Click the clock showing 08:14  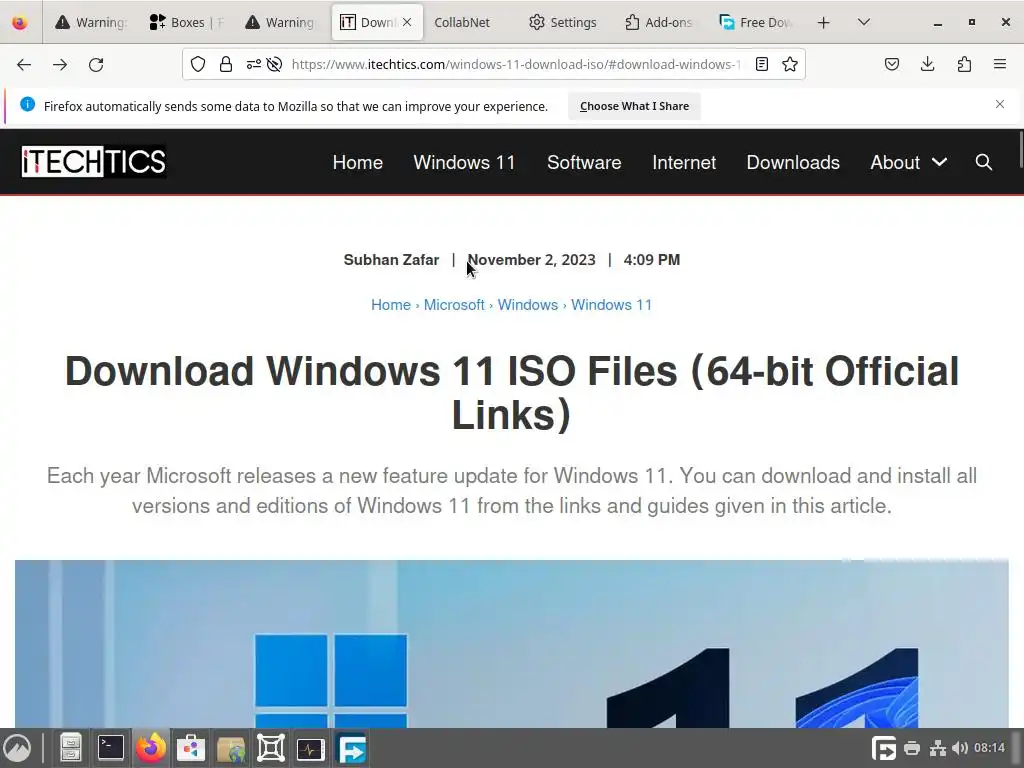(x=989, y=748)
